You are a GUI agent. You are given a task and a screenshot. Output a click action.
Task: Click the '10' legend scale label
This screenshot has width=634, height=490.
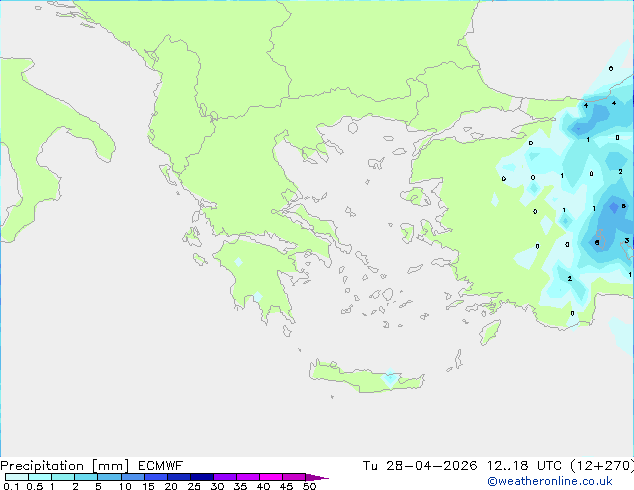pyautogui.click(x=125, y=486)
